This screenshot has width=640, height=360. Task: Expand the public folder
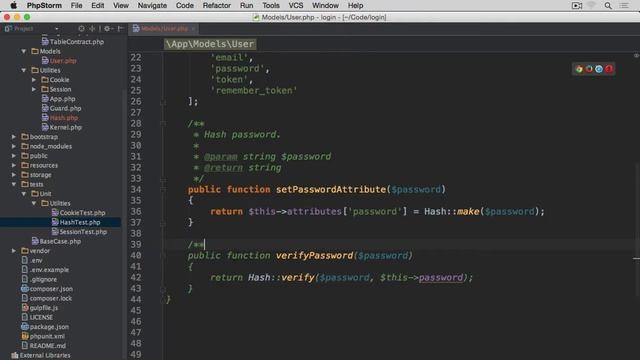click(14, 156)
